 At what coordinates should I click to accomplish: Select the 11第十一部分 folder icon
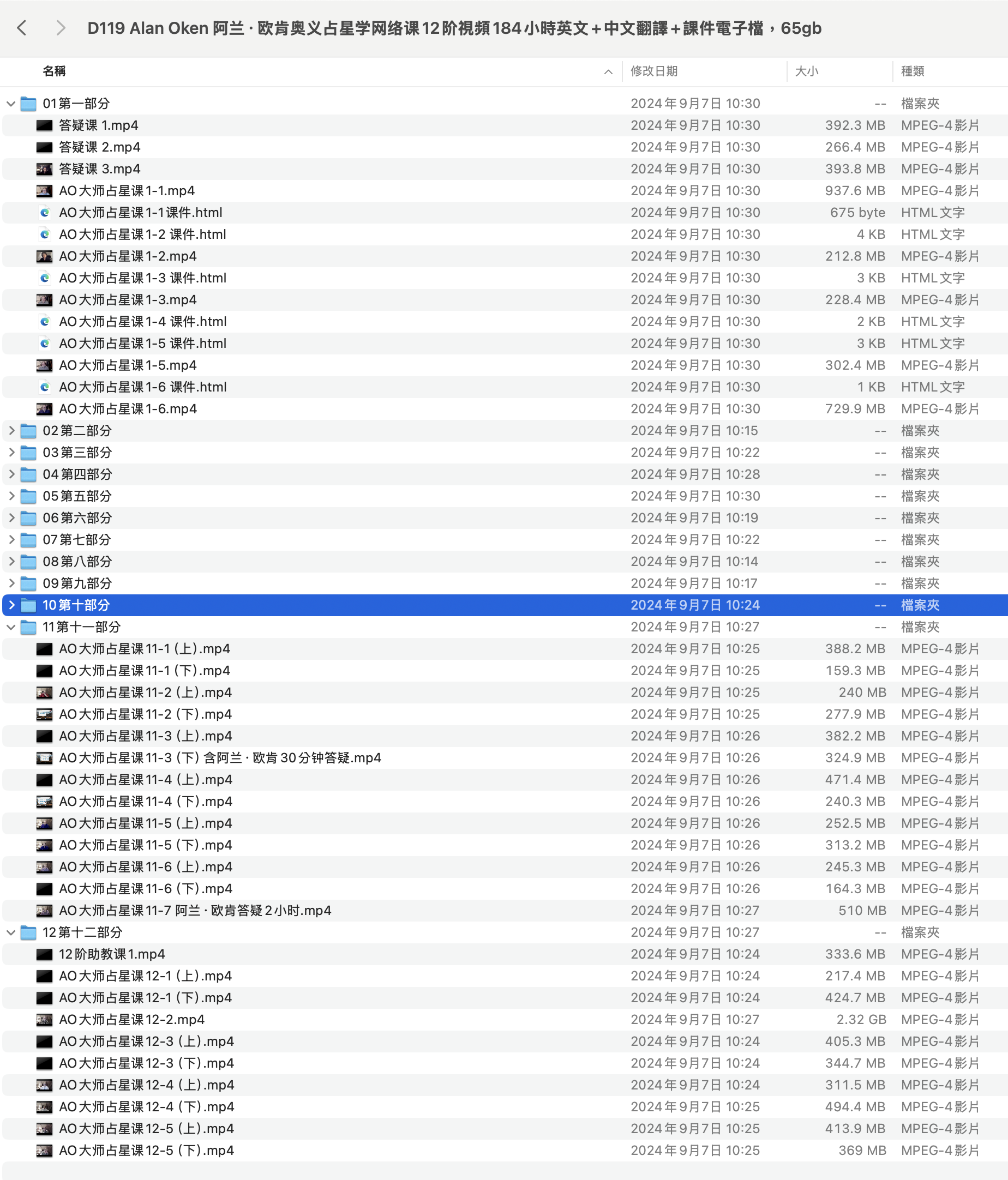(x=28, y=627)
